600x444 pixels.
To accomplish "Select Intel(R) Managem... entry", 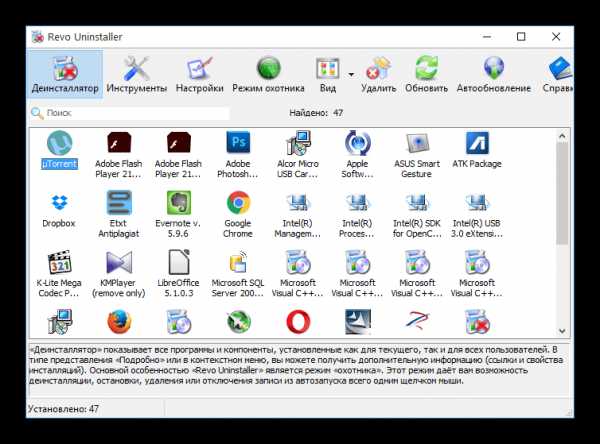I will (297, 214).
